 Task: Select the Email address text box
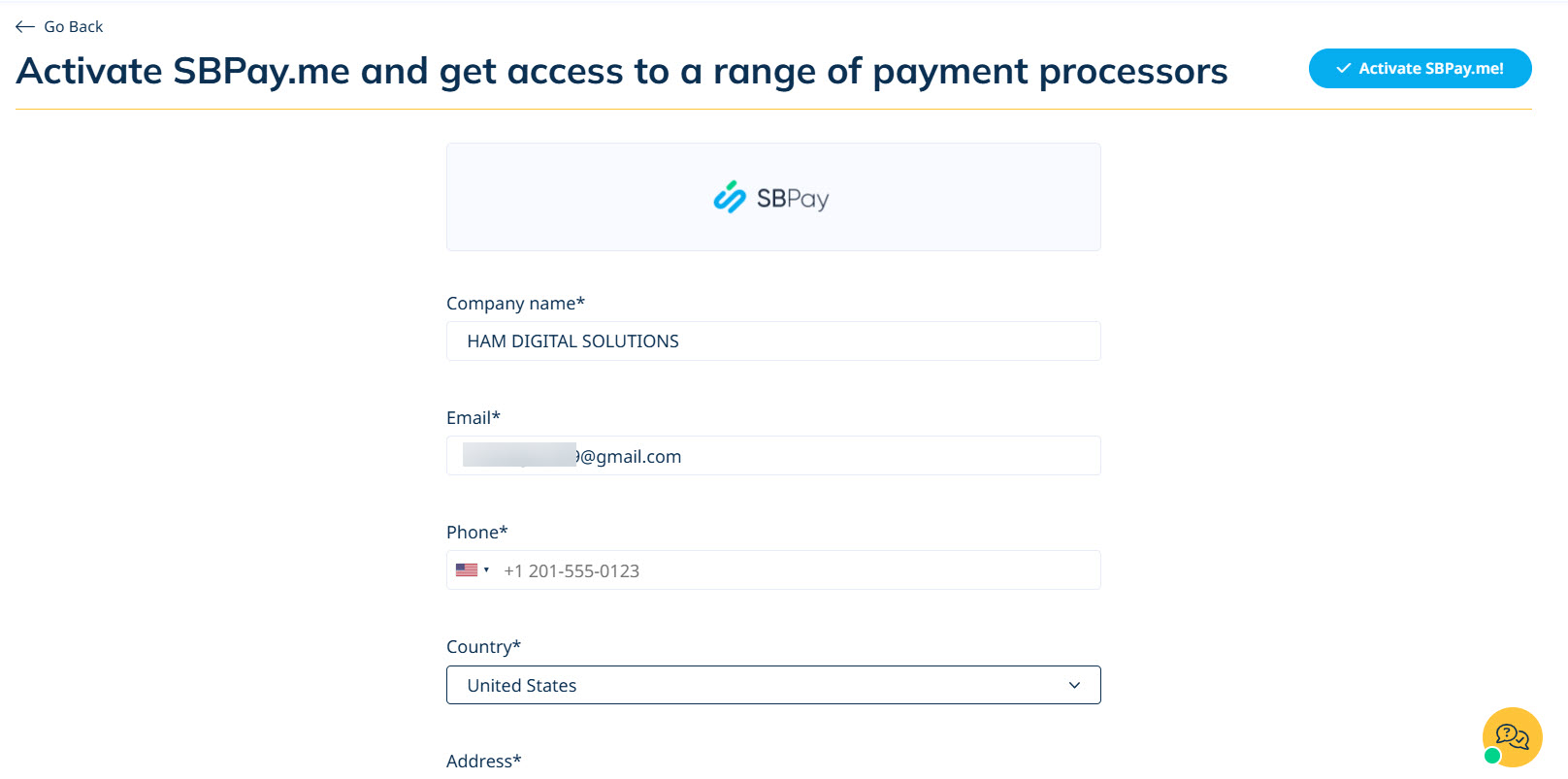pyautogui.click(x=772, y=455)
